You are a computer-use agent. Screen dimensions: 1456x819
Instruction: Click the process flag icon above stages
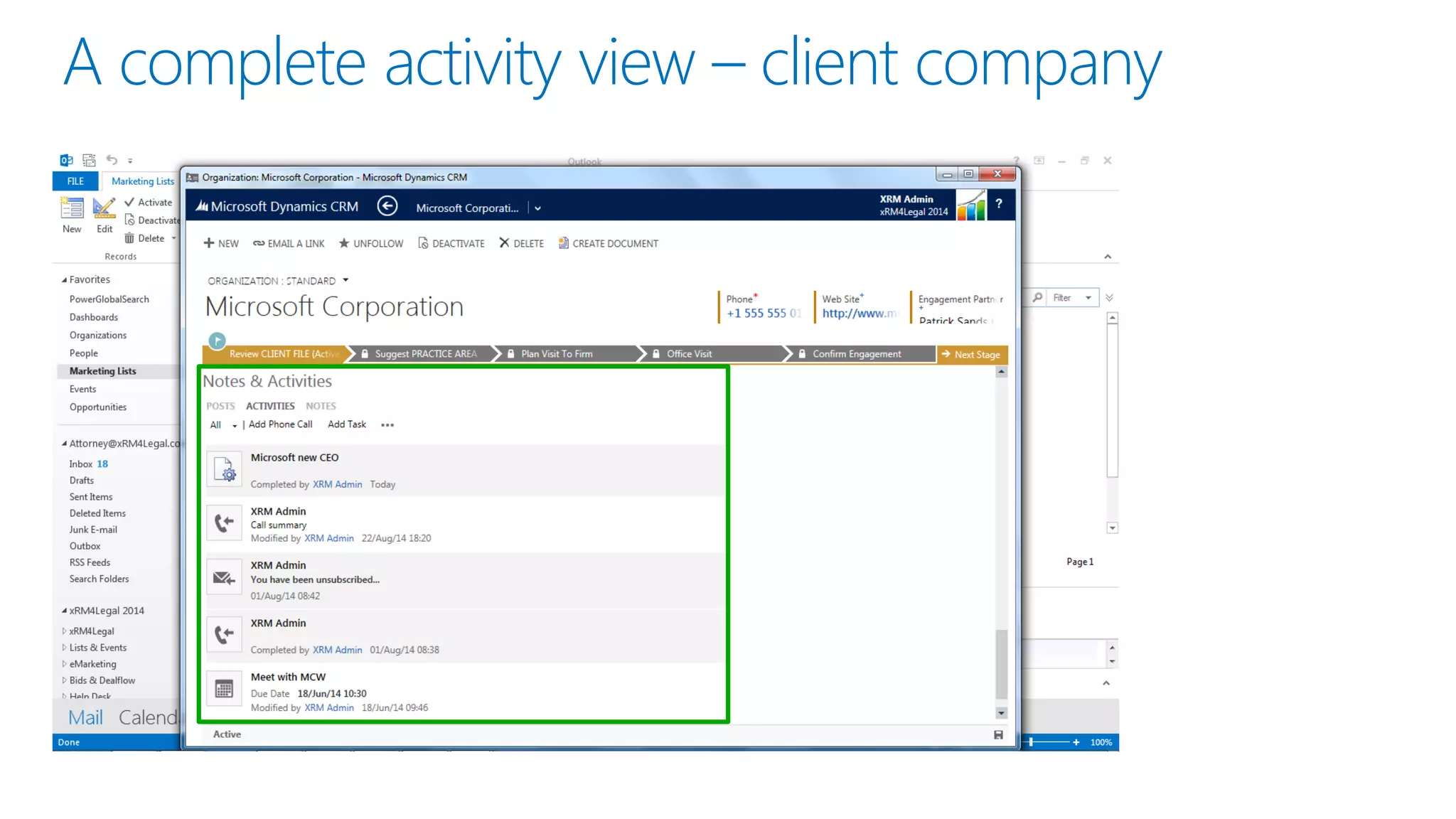click(217, 341)
